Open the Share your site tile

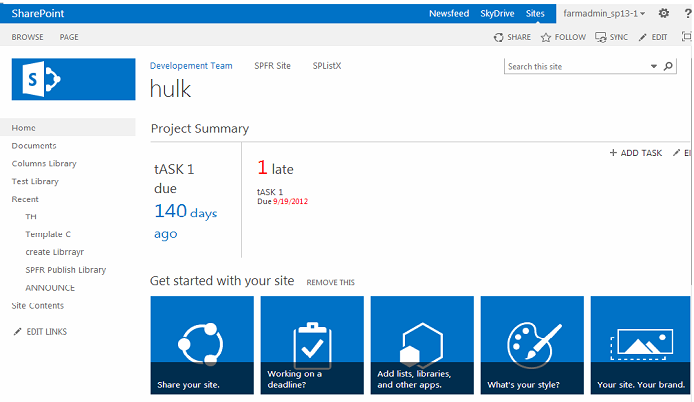pos(202,345)
